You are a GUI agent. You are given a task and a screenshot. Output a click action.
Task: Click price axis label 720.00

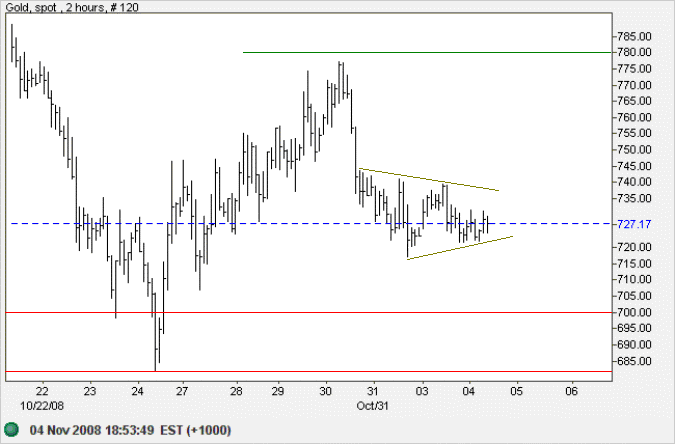[x=634, y=247]
